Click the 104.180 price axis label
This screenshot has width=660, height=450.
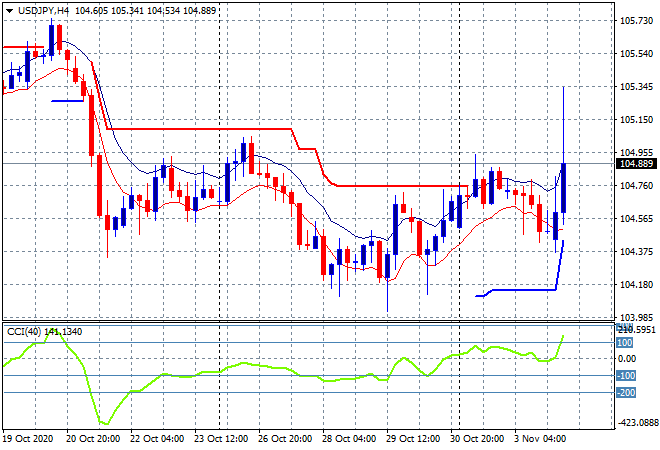[636, 285]
